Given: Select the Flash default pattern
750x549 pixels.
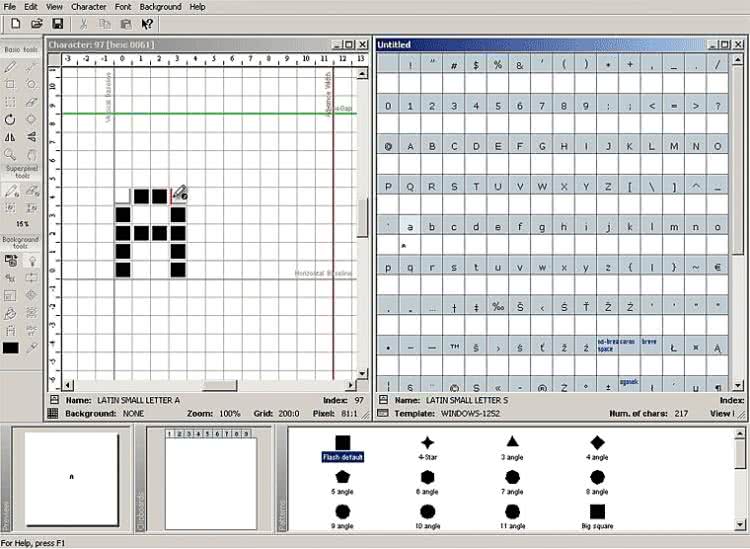Looking at the screenshot, I should 342,448.
